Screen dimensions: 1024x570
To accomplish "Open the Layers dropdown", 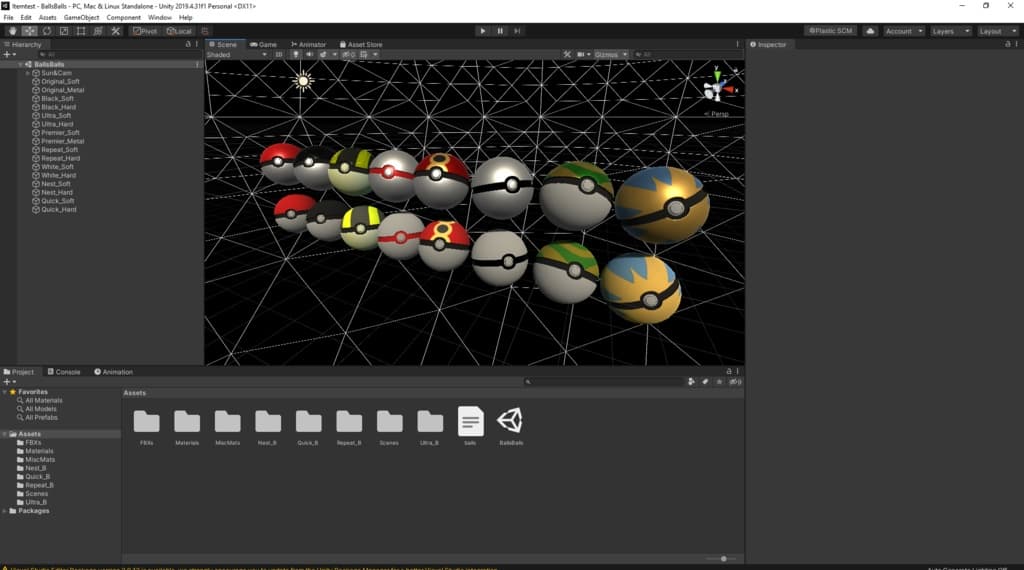I will [949, 31].
